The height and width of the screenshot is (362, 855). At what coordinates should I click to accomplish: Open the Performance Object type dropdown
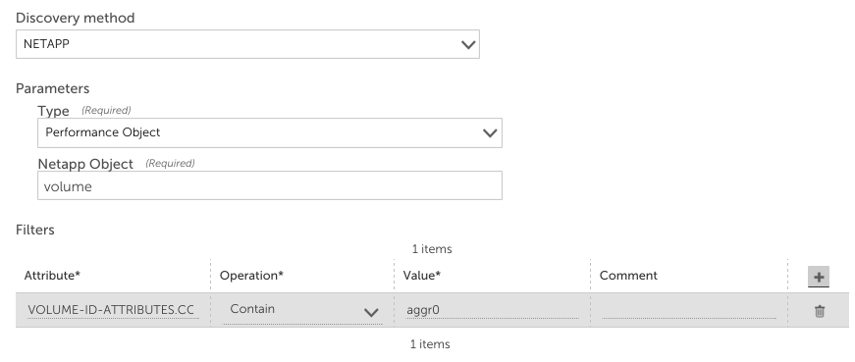pos(269,132)
